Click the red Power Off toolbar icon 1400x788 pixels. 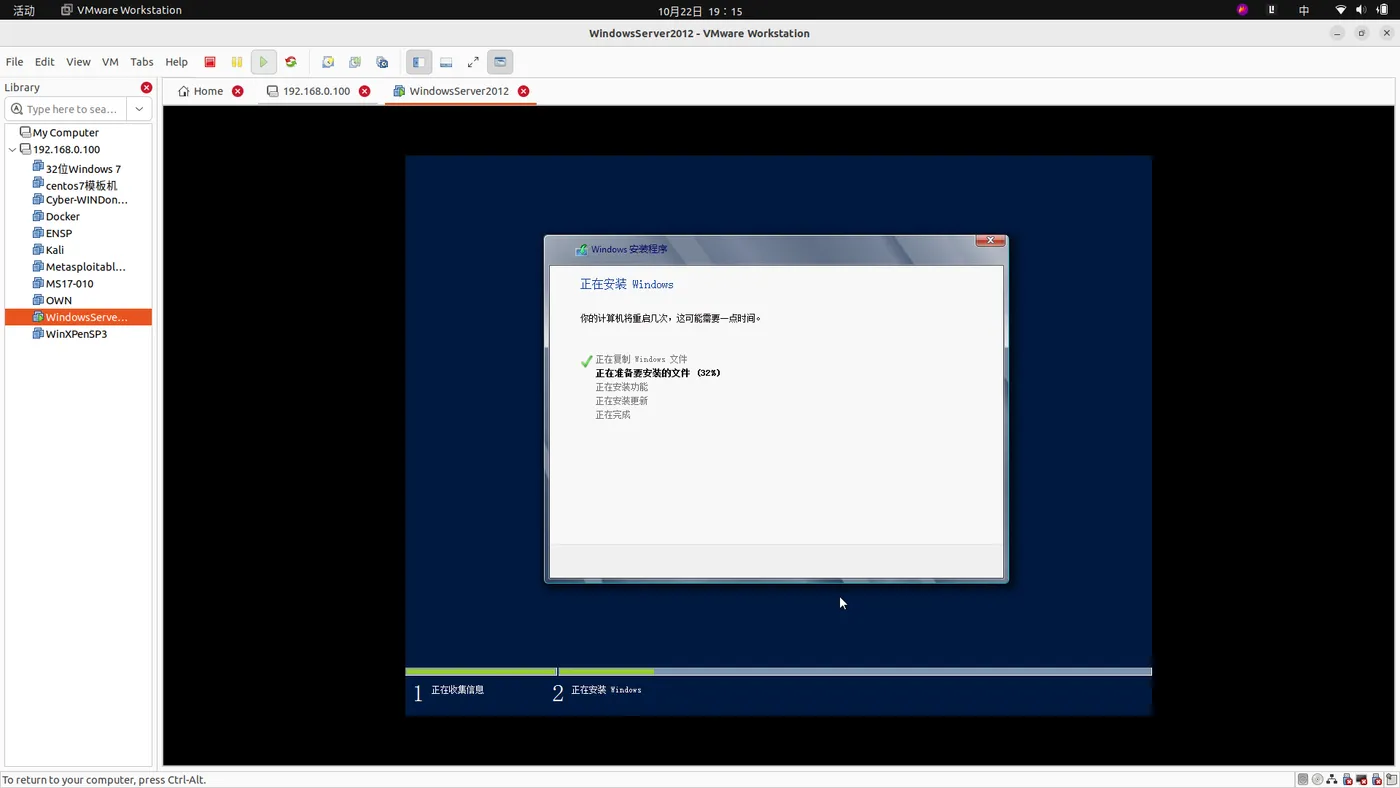pyautogui.click(x=210, y=62)
